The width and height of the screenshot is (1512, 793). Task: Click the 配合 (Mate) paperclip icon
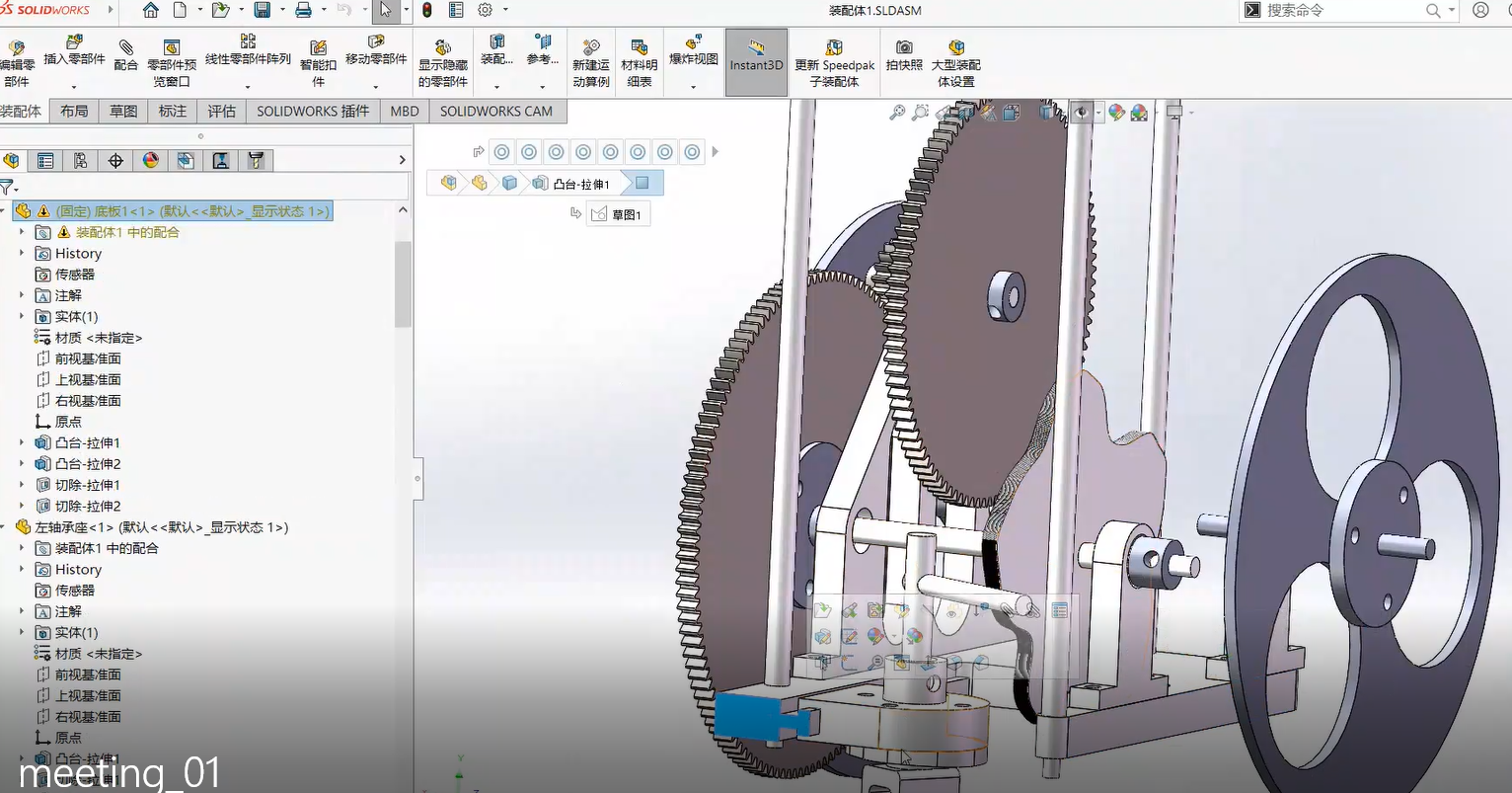tap(125, 47)
